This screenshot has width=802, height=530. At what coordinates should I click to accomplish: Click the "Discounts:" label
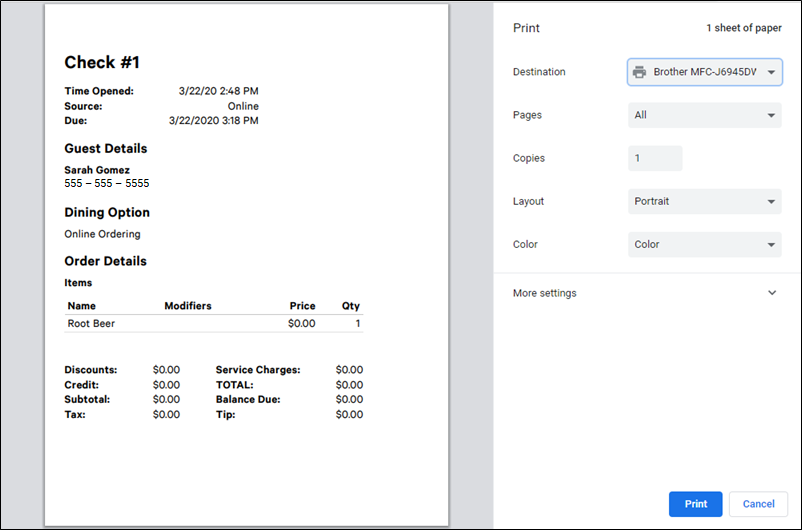click(x=91, y=370)
